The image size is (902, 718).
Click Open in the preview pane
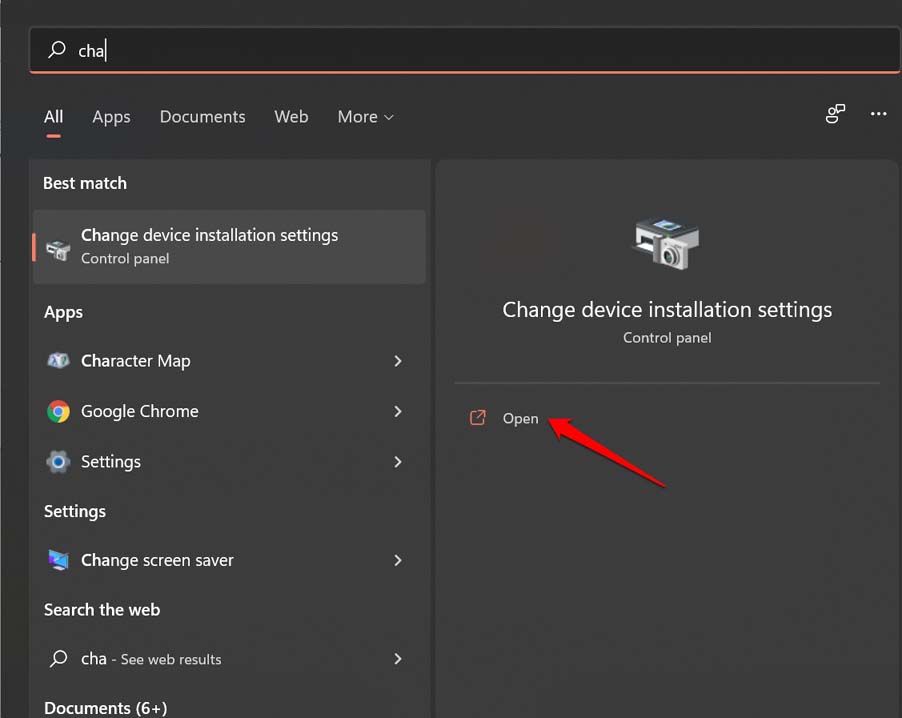[x=520, y=418]
